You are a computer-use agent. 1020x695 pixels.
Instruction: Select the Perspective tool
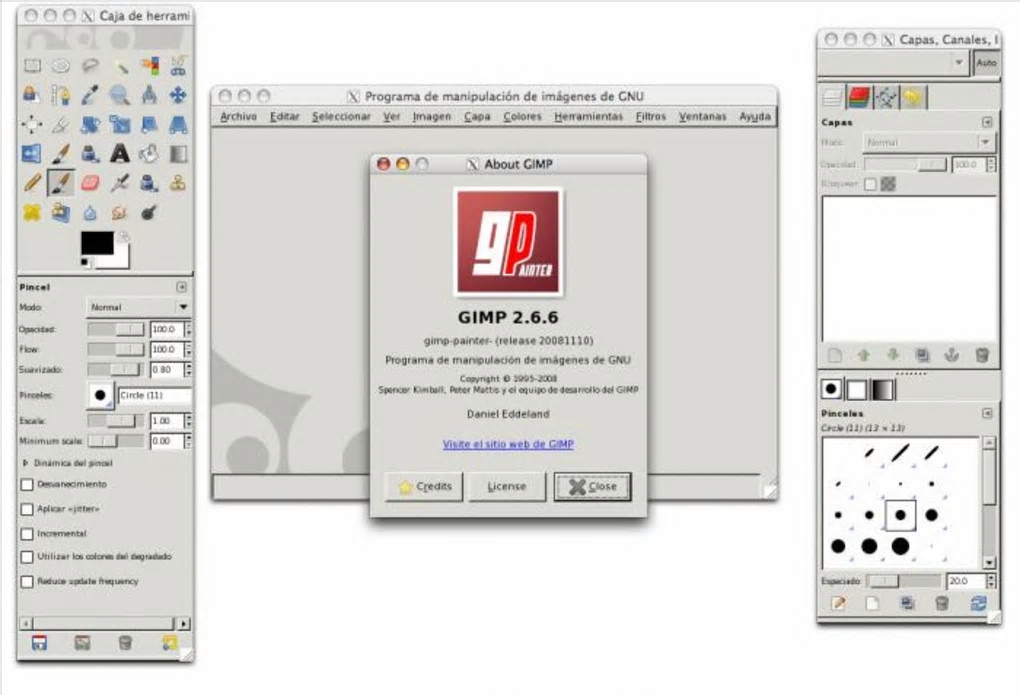pos(178,124)
